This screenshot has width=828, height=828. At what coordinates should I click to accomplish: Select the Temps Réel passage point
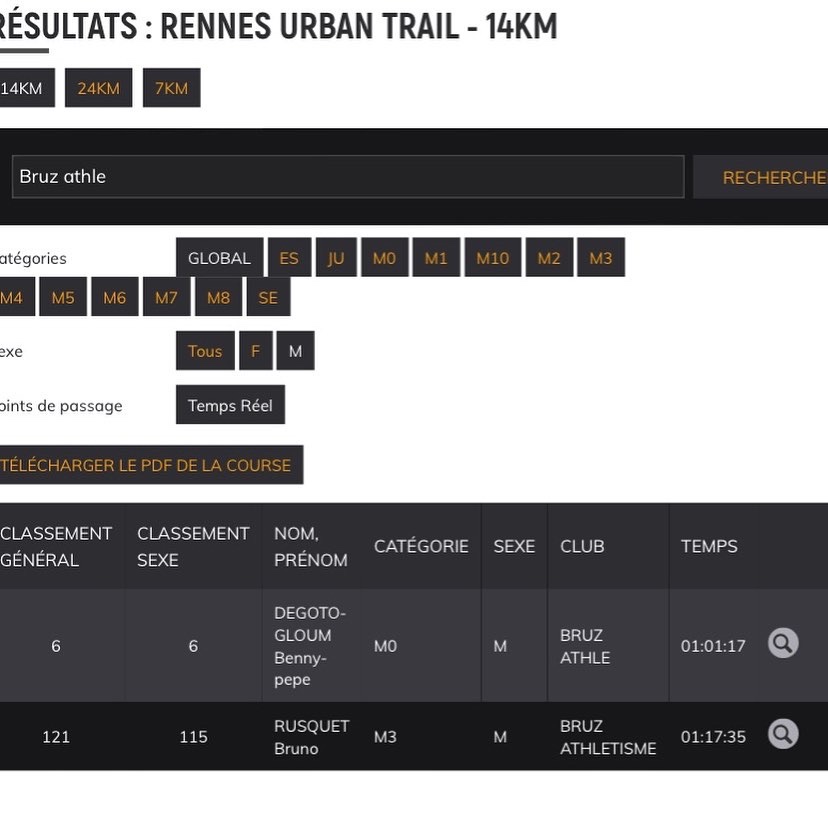[230, 405]
